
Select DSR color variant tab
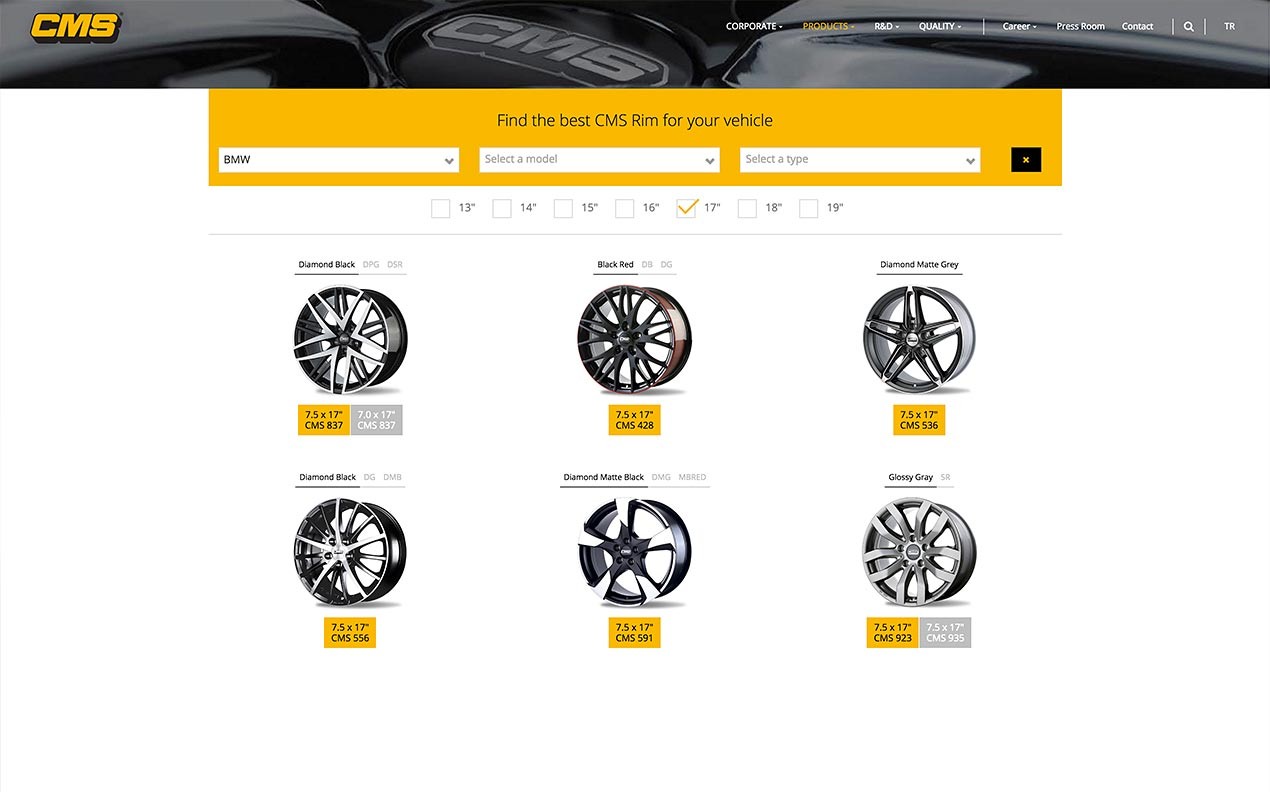(x=395, y=265)
